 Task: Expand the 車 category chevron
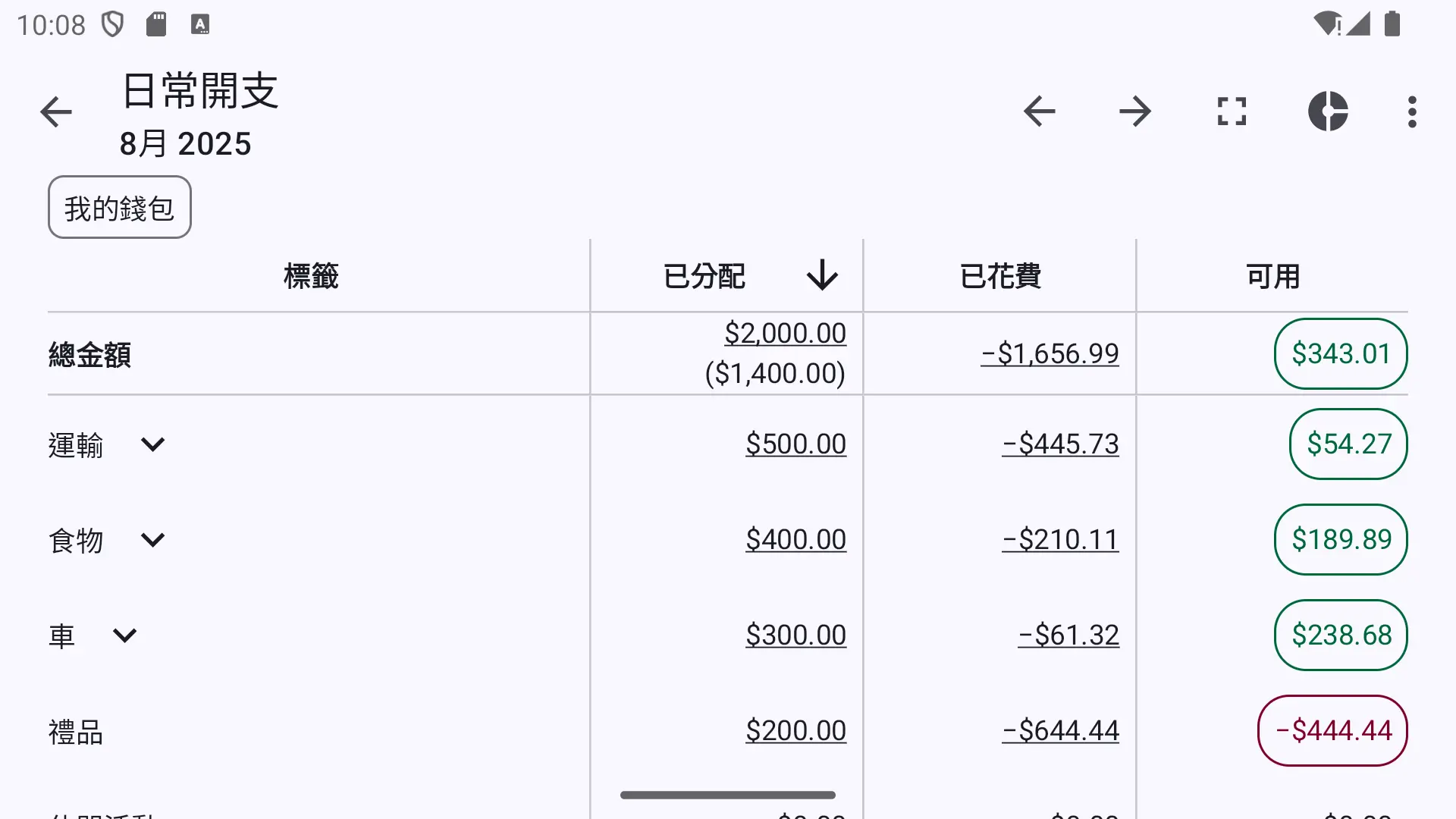click(x=124, y=635)
